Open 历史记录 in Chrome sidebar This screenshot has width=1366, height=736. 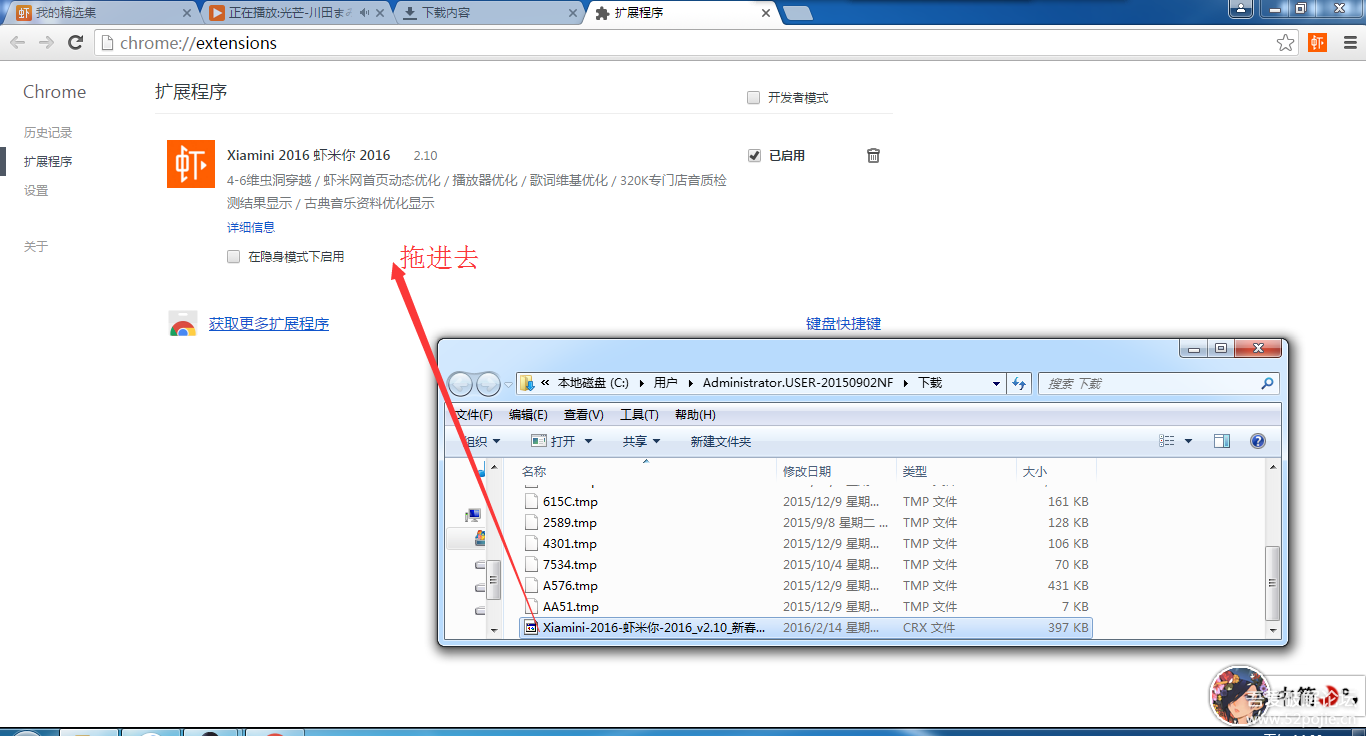coord(48,132)
